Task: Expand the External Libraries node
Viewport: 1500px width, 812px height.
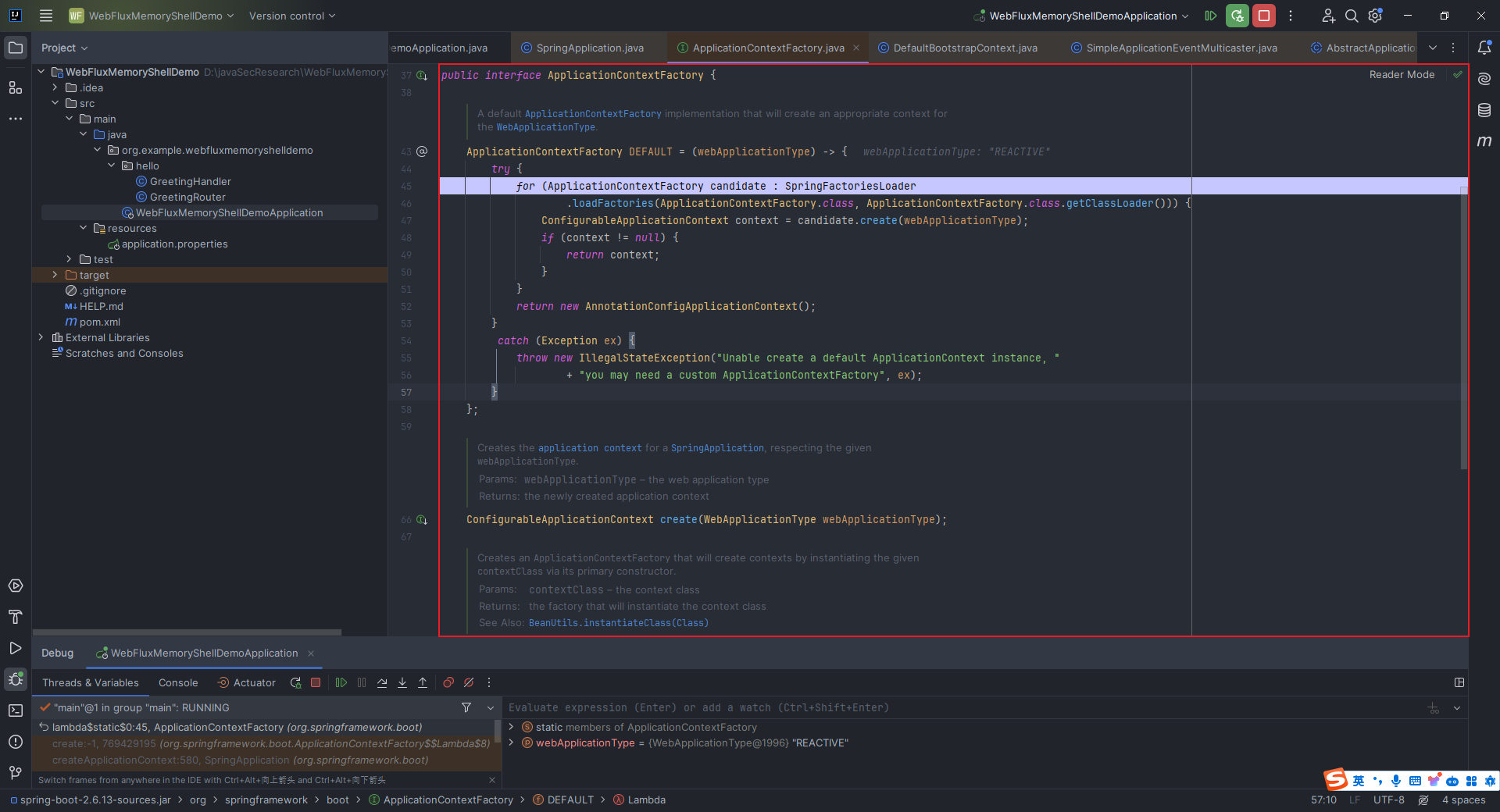Action: [x=41, y=337]
